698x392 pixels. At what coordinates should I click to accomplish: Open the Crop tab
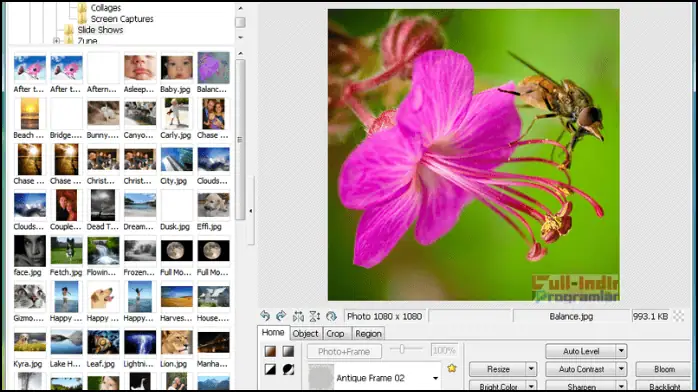[335, 334]
